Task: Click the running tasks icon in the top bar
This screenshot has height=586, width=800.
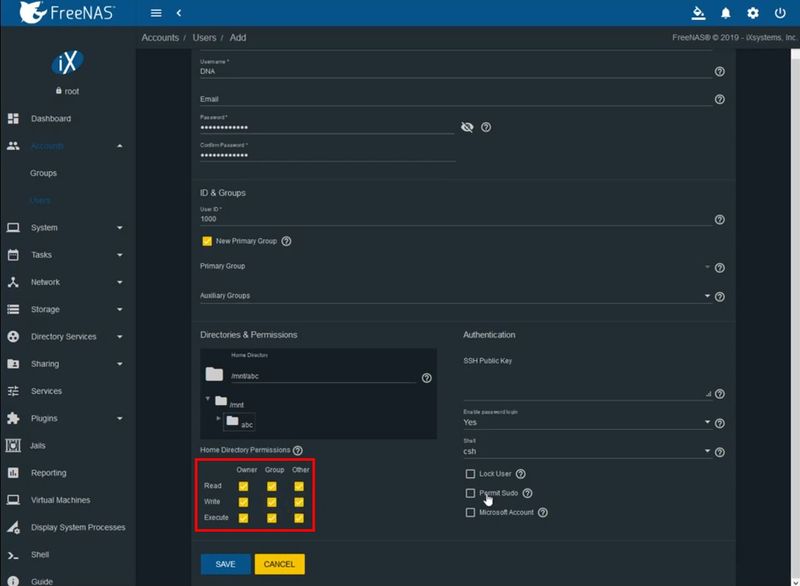Action: coord(698,13)
